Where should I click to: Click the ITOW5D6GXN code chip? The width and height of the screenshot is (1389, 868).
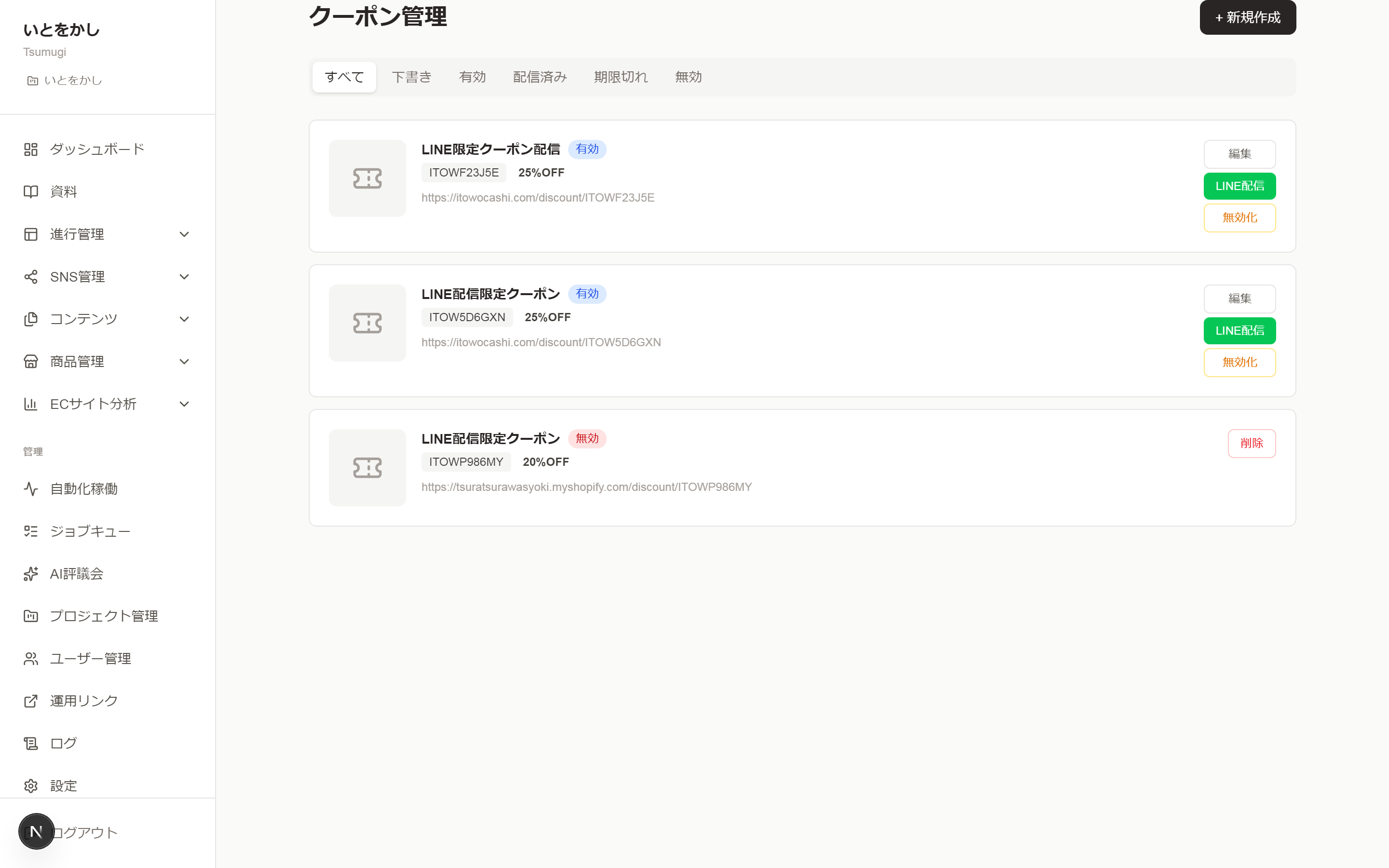pyautogui.click(x=467, y=317)
